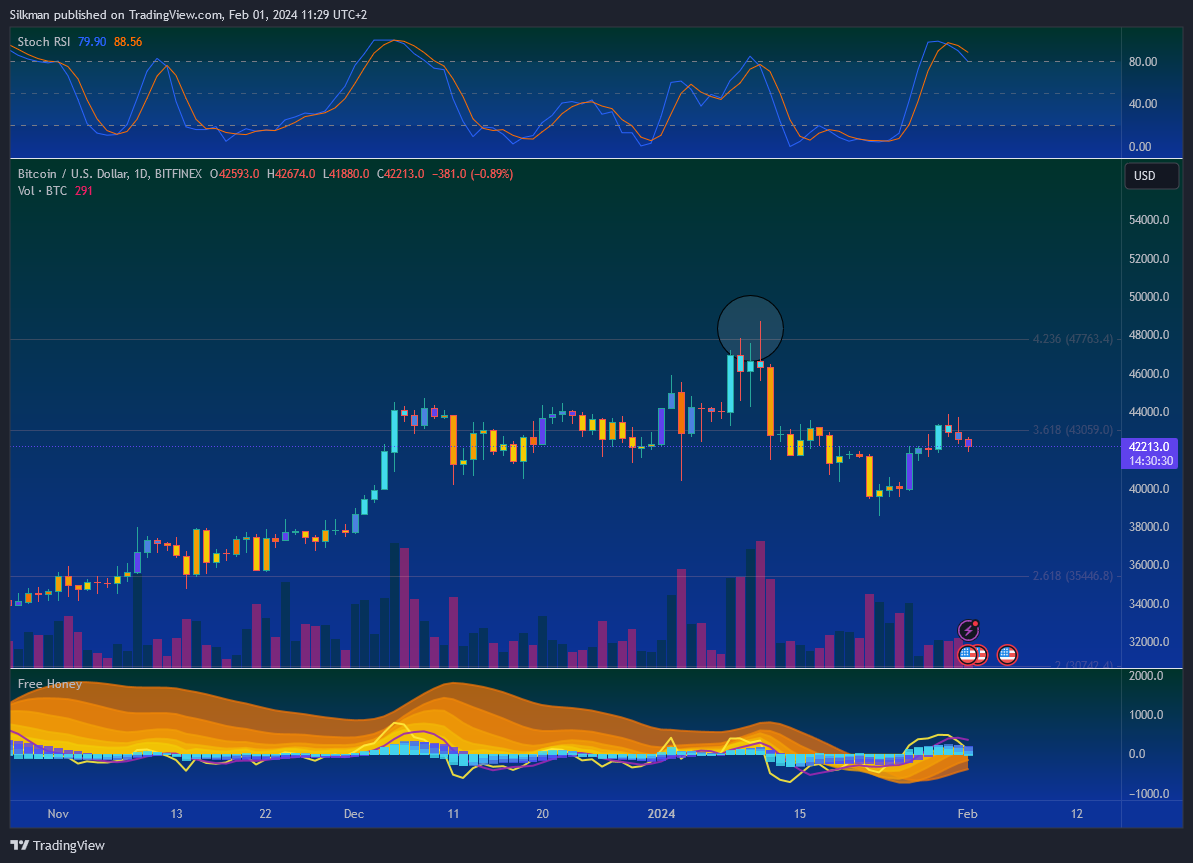Select the Stoch RSI orange value 88.56
1193x863 pixels.
(x=128, y=42)
